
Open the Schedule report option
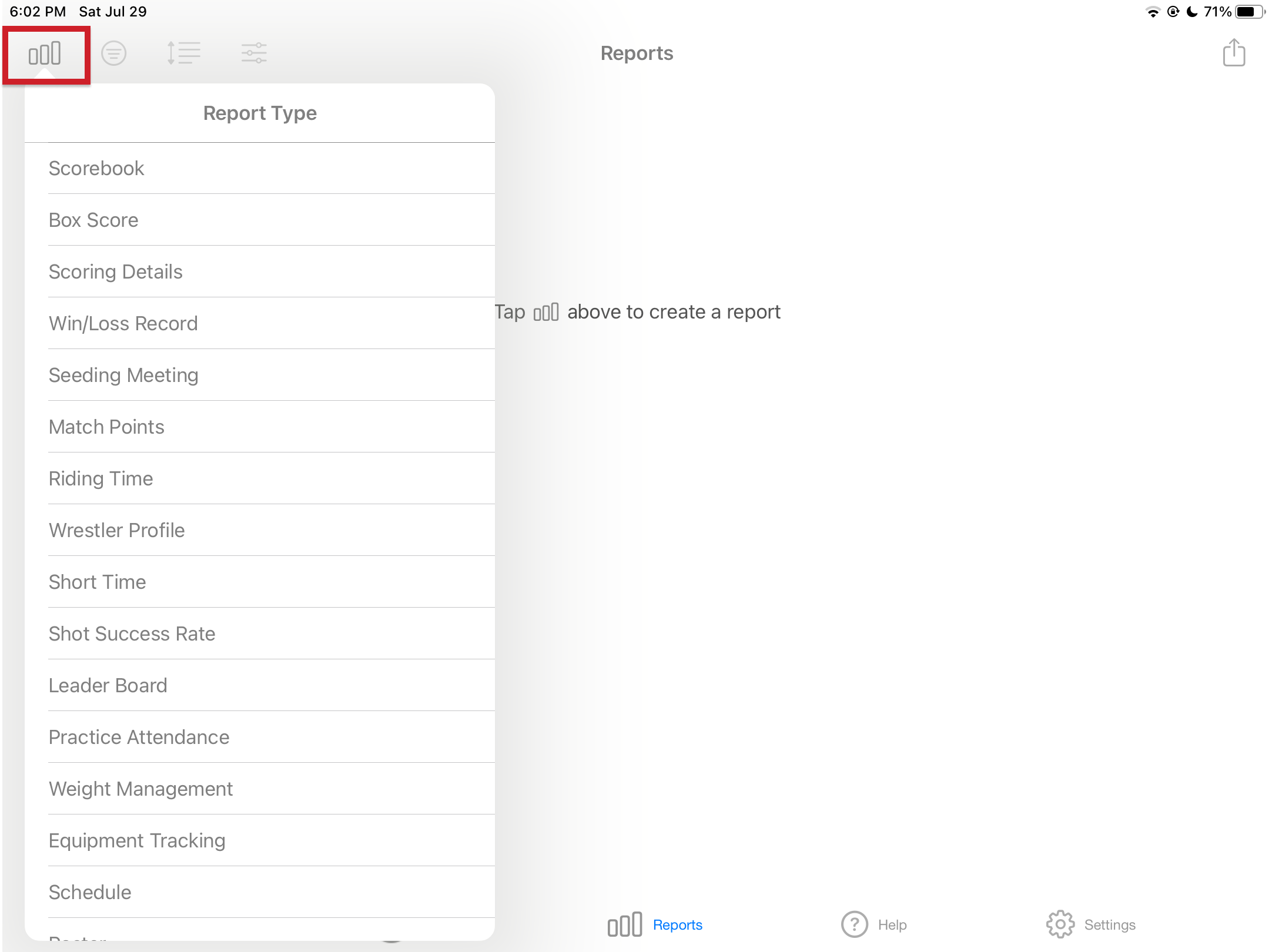90,893
